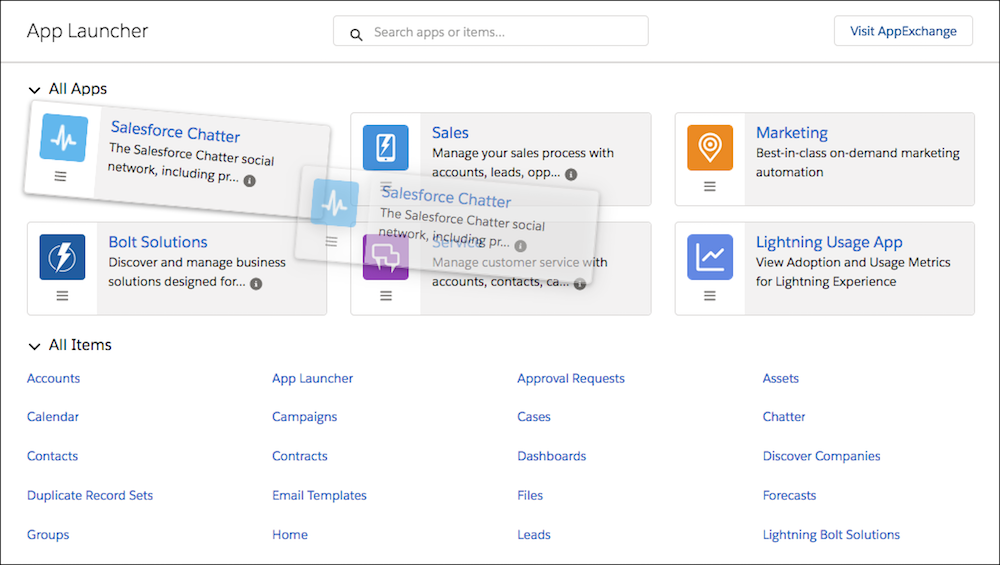Grab the Salesforce Chatter tile drag handle
The width and height of the screenshot is (1000, 565).
click(60, 176)
